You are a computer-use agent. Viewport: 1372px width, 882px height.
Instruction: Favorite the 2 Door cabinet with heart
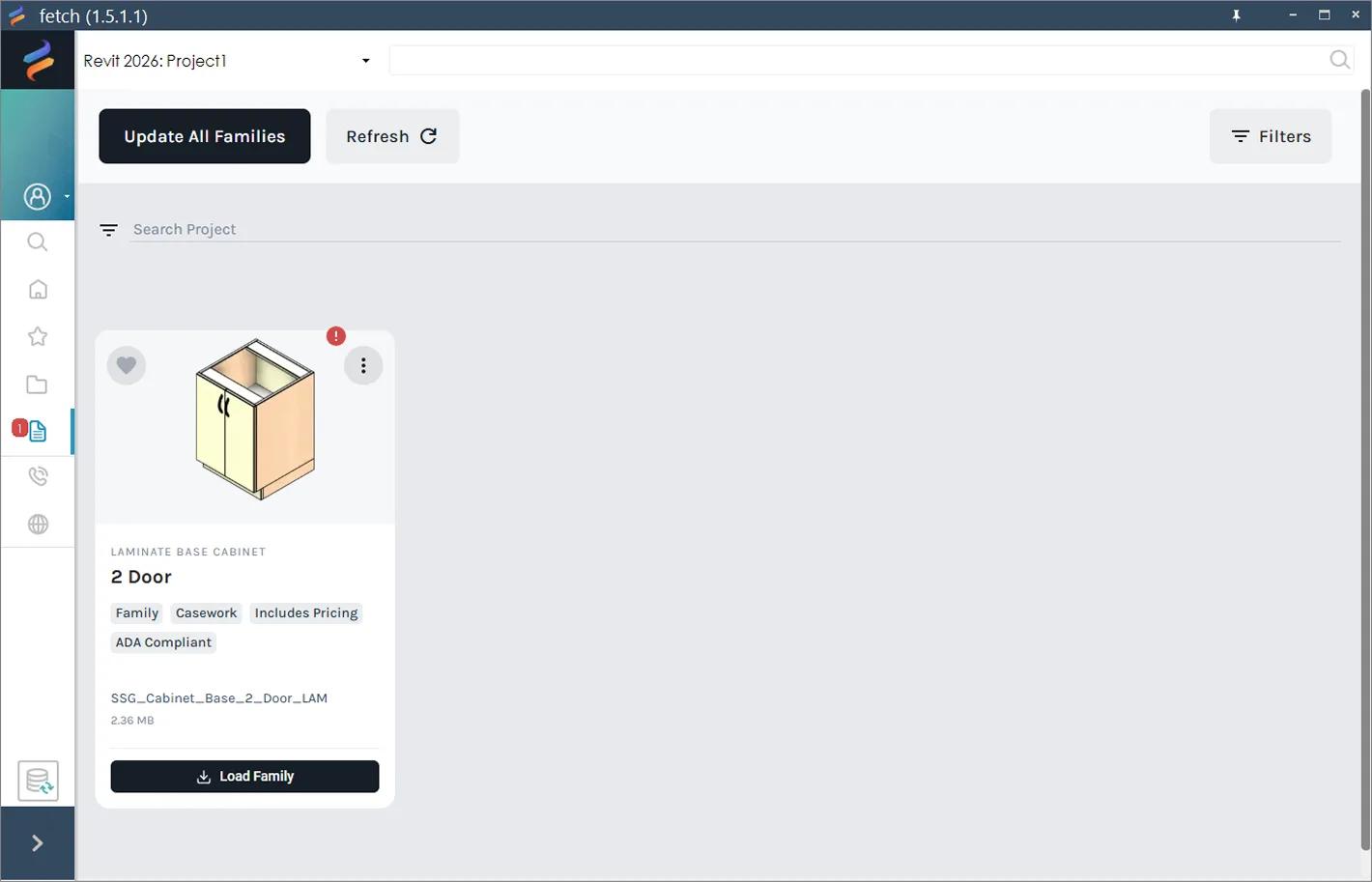(127, 365)
